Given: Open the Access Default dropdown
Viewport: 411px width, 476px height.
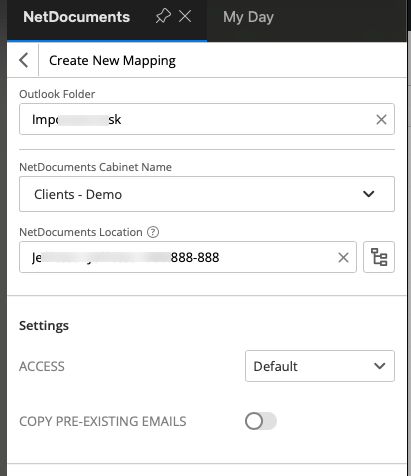Looking at the screenshot, I should (320, 366).
